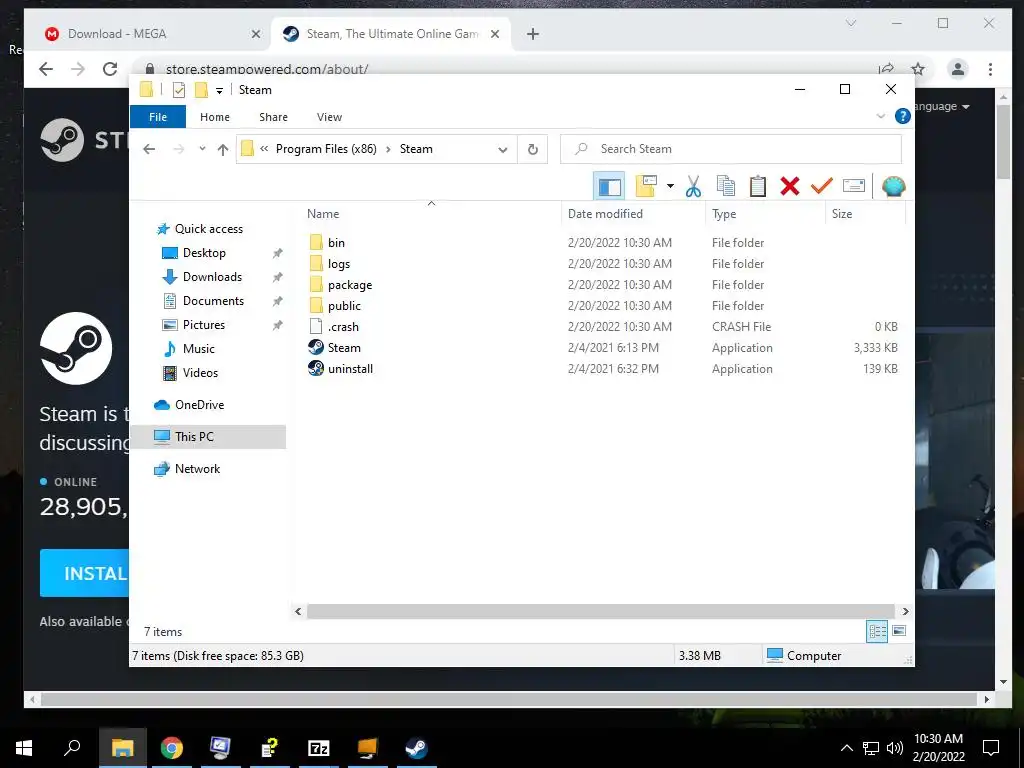The width and height of the screenshot is (1024, 768).
Task: Open address bar history dropdown
Action: point(502,150)
